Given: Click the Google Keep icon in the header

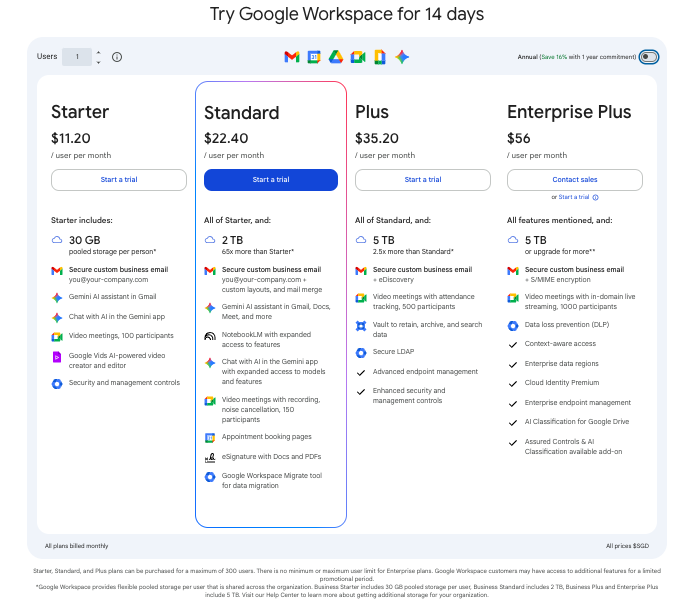Looking at the screenshot, I should click(x=380, y=57).
